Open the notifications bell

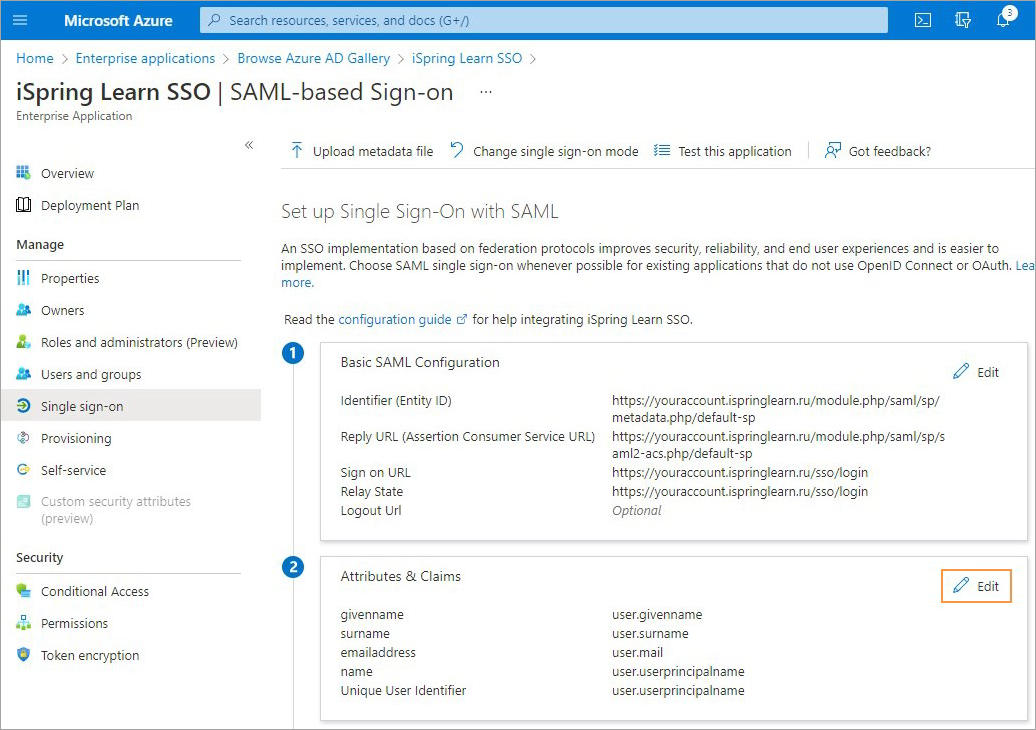coord(1004,20)
